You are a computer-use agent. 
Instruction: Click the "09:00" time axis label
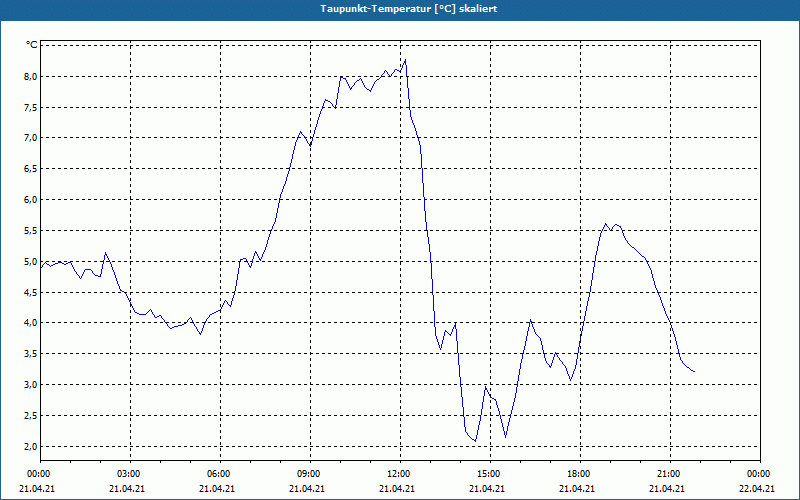tap(310, 474)
